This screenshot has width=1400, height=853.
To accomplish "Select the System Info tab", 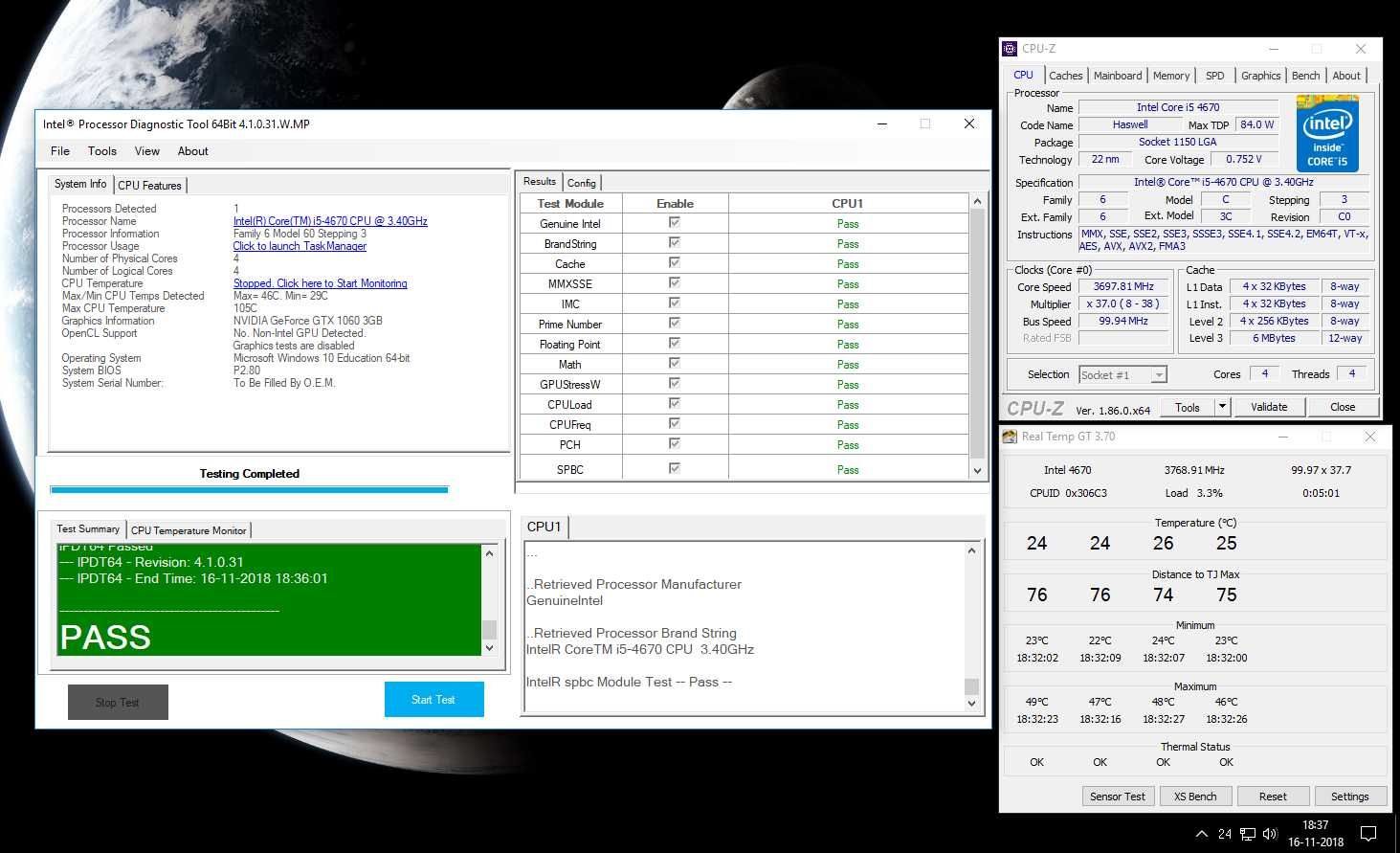I will (80, 184).
